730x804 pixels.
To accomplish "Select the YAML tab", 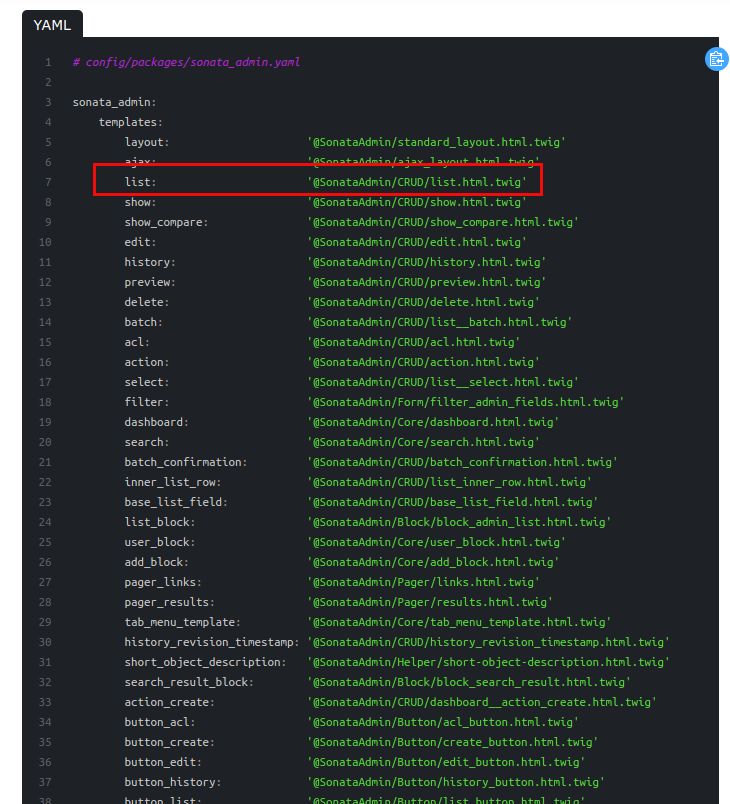I will pyautogui.click(x=52, y=24).
